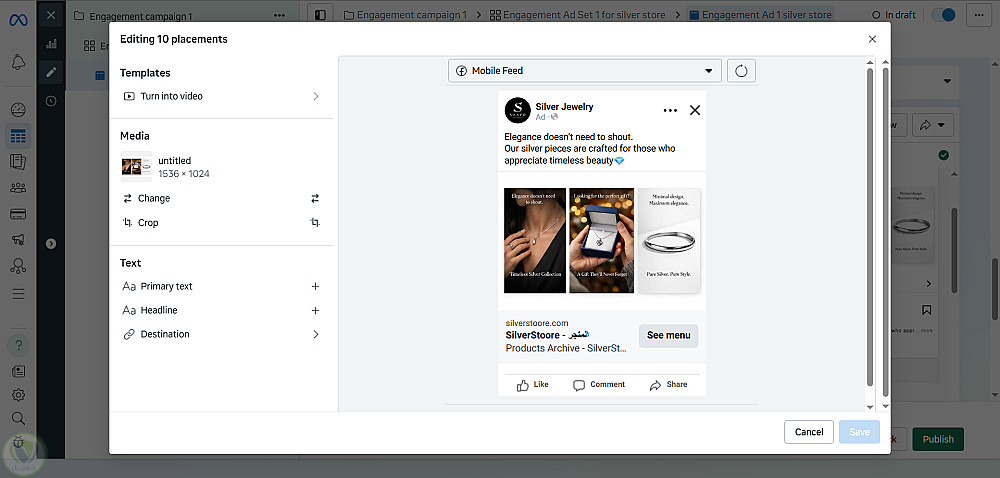Click the Meta logo icon
Image resolution: width=1000 pixels, height=478 pixels.
[x=18, y=19]
